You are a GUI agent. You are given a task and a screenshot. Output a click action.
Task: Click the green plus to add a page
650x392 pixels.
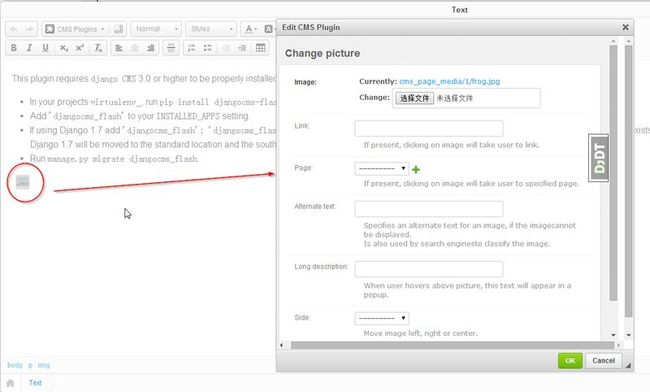[416, 169]
